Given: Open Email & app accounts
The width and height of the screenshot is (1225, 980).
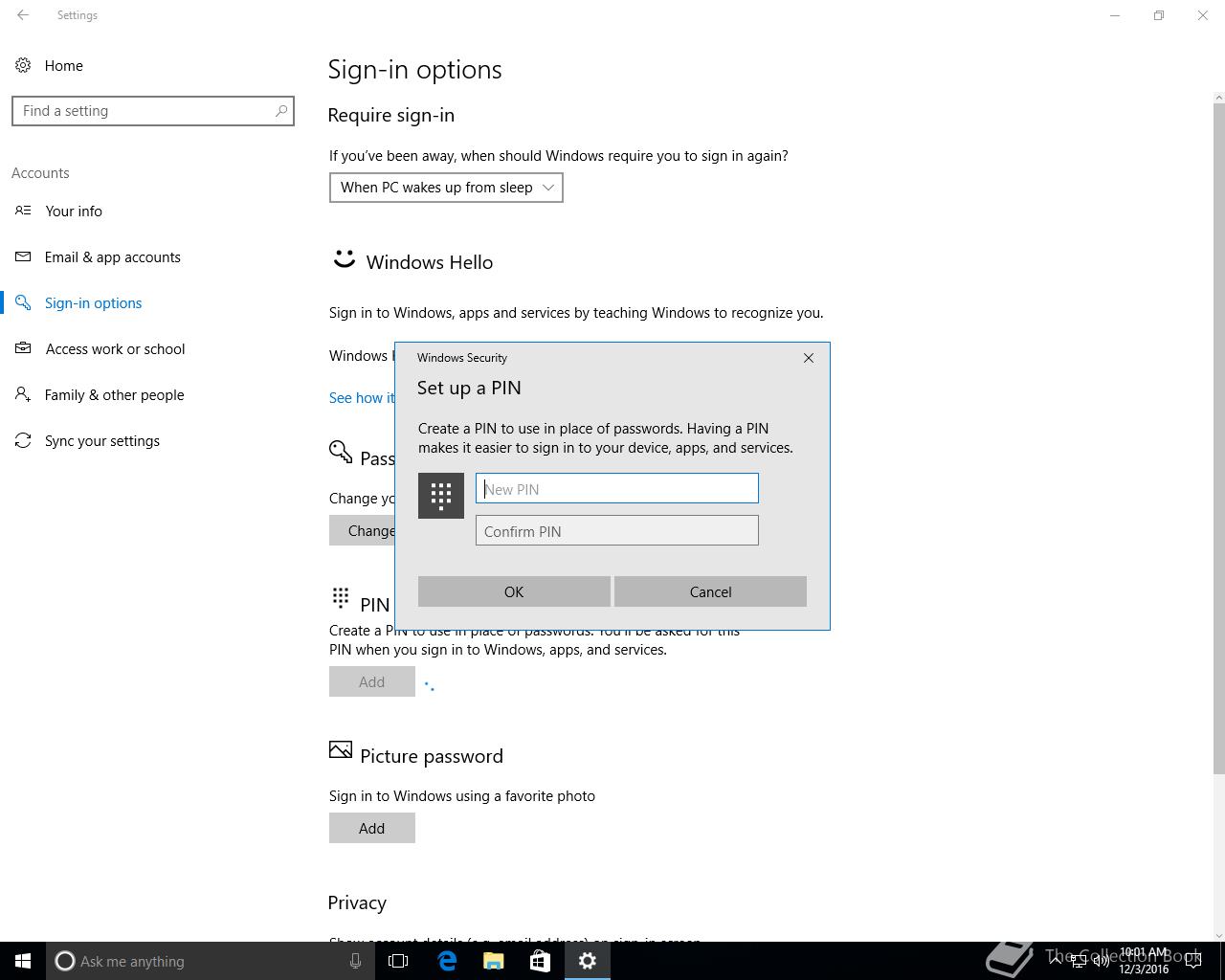Looking at the screenshot, I should (x=113, y=256).
